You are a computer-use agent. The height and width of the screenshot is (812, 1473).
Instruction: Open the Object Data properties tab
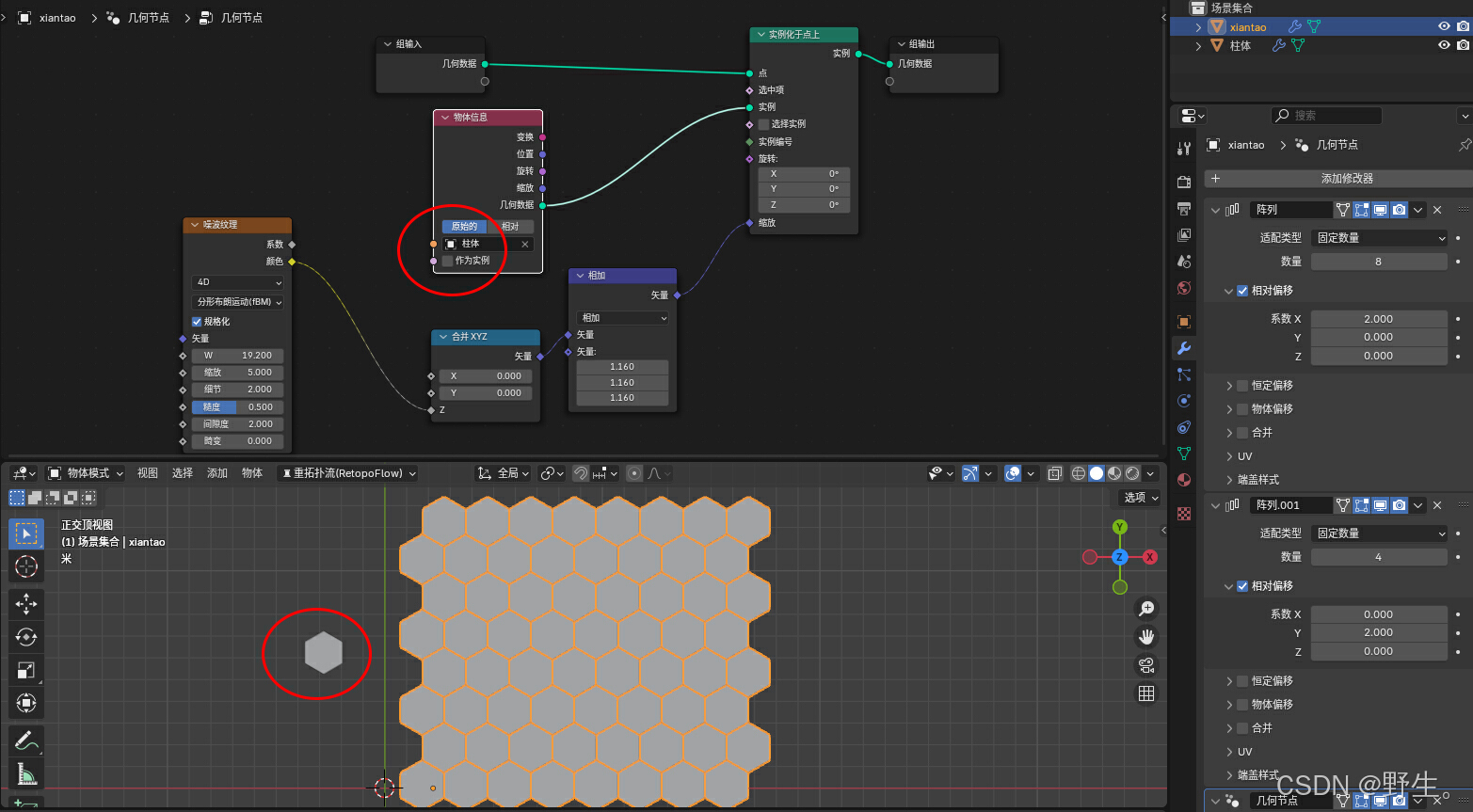1184,454
